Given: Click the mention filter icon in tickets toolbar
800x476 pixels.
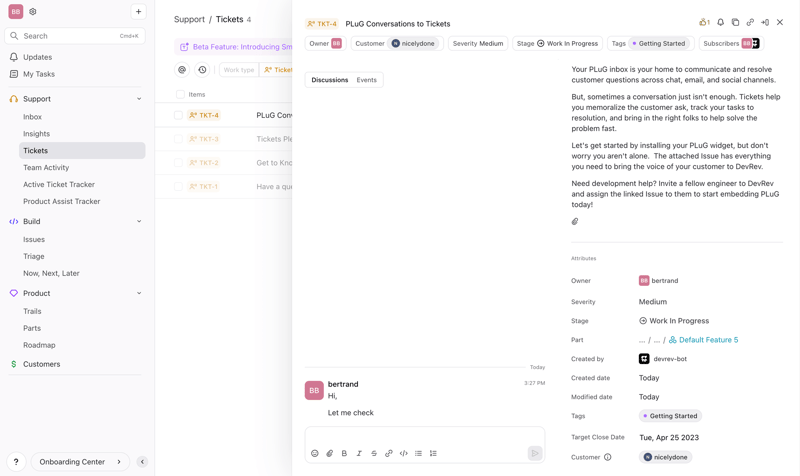Looking at the screenshot, I should tap(182, 69).
